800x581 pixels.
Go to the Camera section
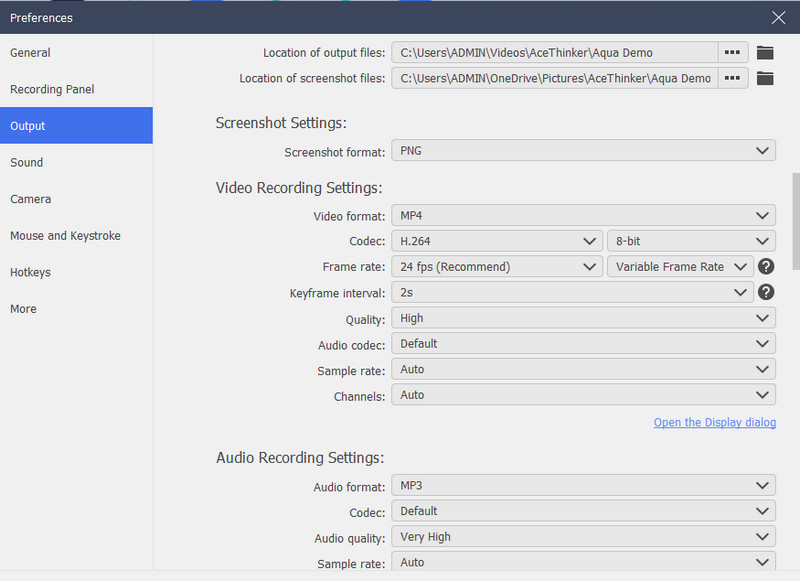tap(30, 199)
